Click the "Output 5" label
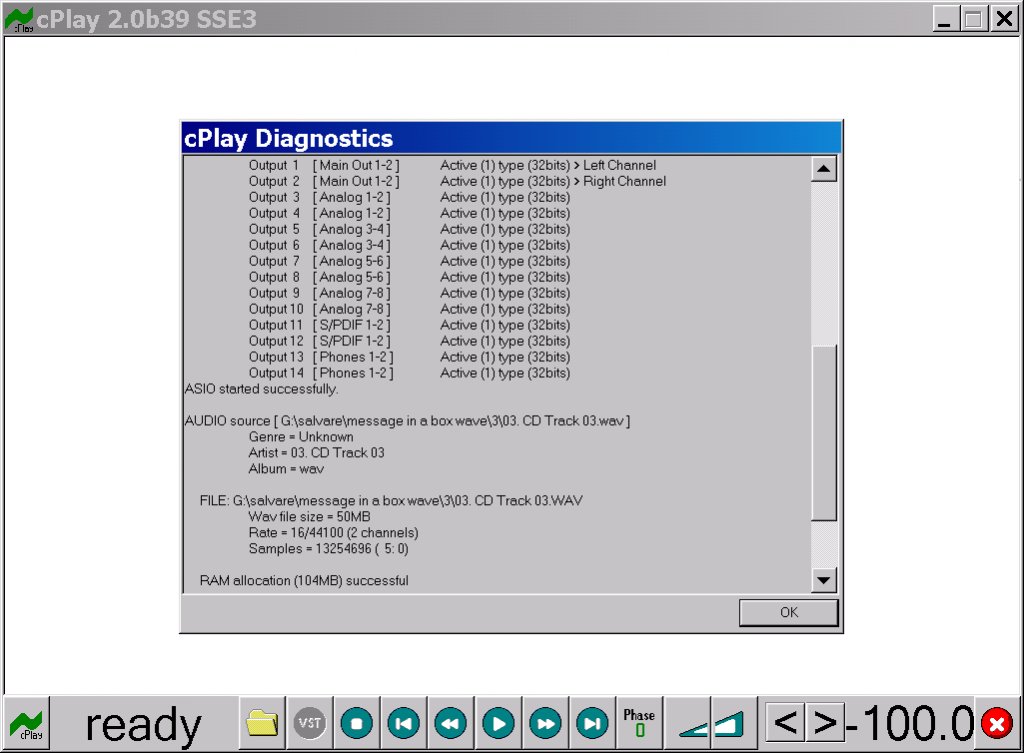 coord(274,229)
